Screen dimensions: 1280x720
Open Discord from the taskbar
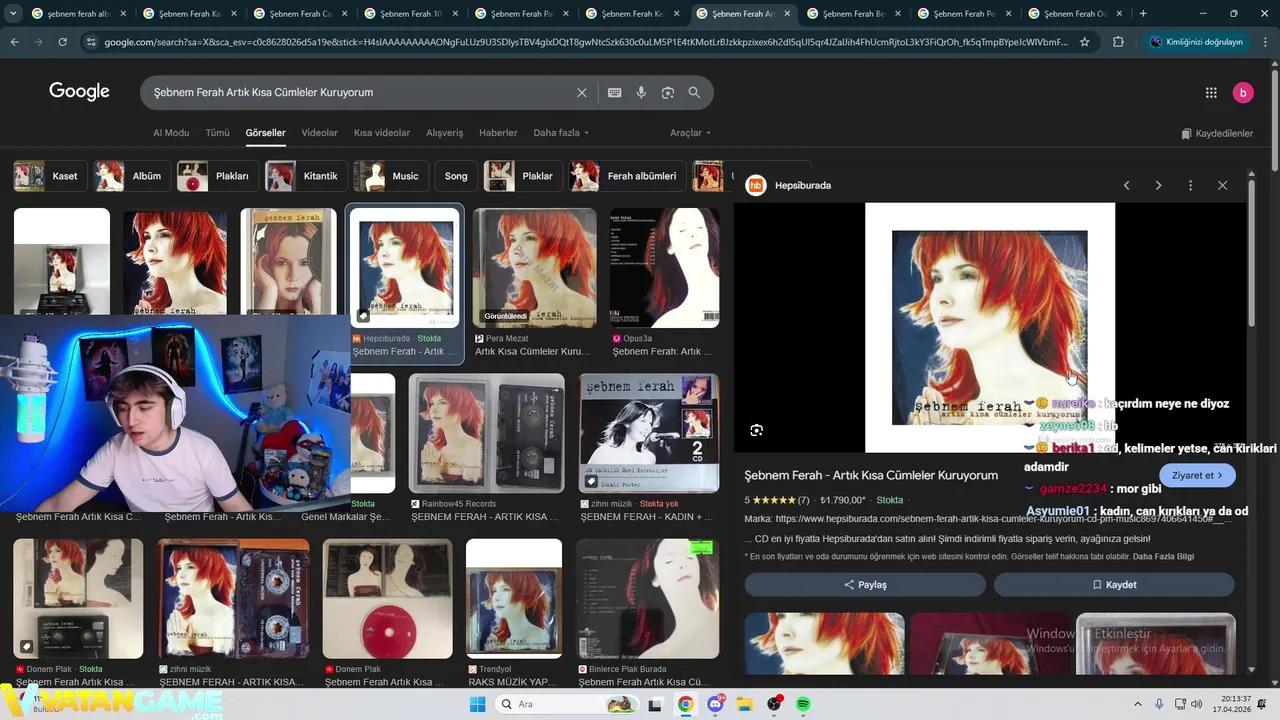pos(715,704)
